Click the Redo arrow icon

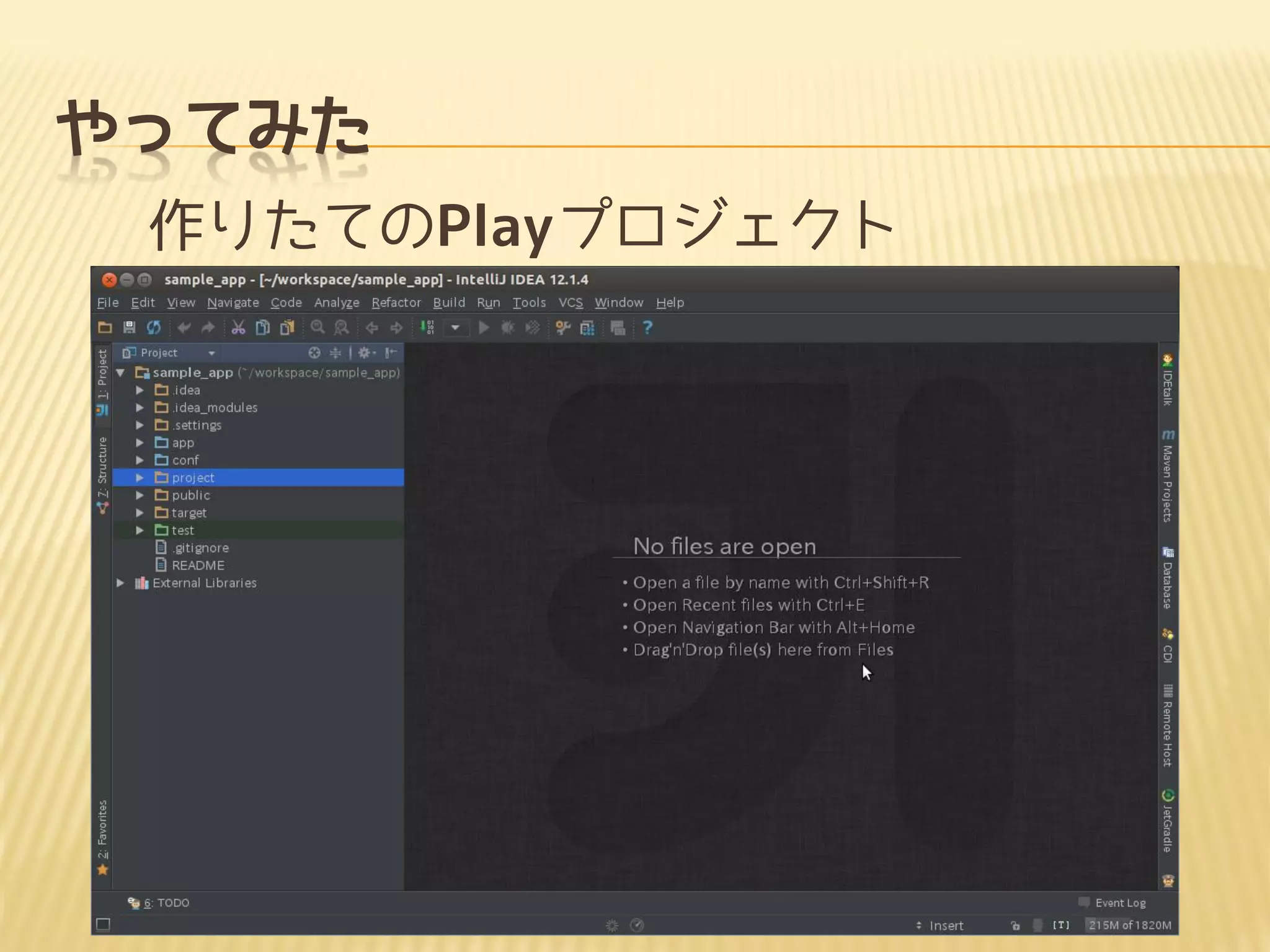(208, 327)
